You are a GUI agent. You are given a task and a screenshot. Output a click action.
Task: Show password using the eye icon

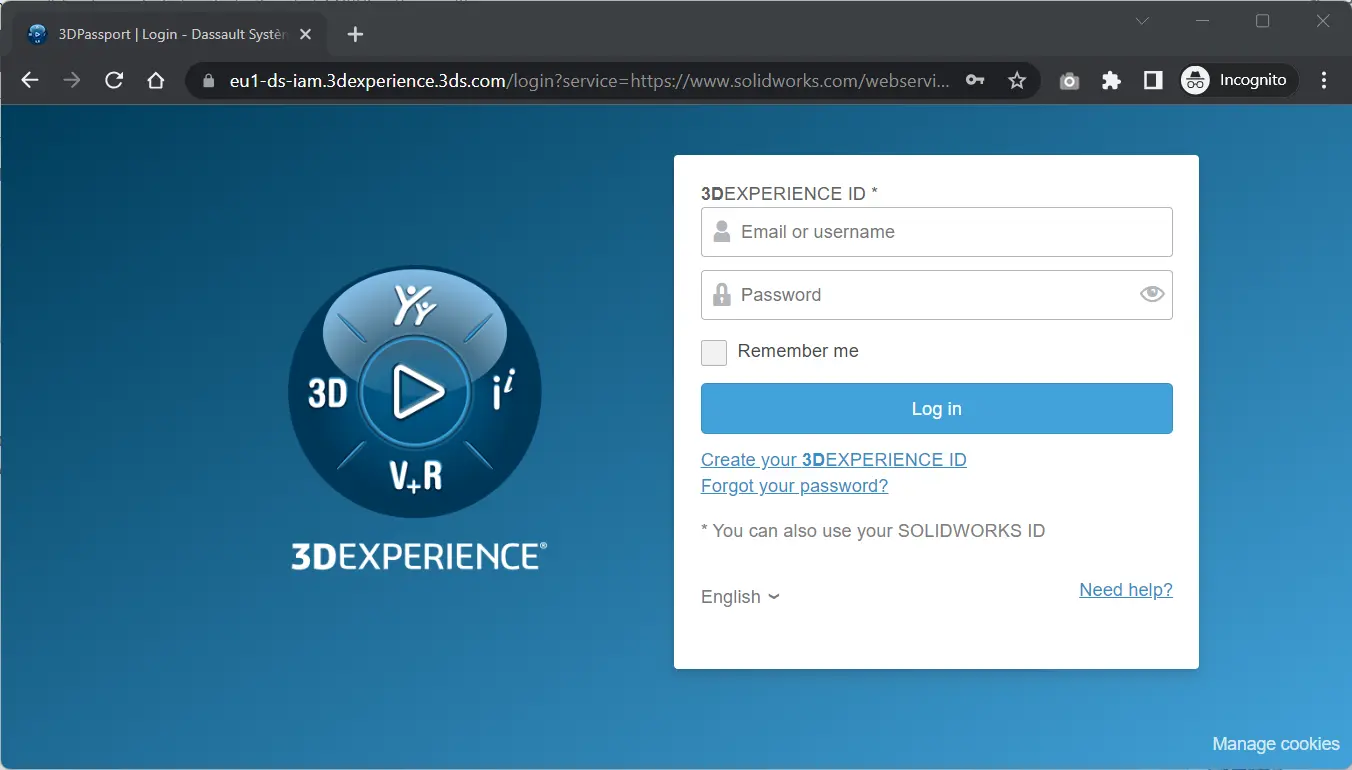pos(1152,294)
